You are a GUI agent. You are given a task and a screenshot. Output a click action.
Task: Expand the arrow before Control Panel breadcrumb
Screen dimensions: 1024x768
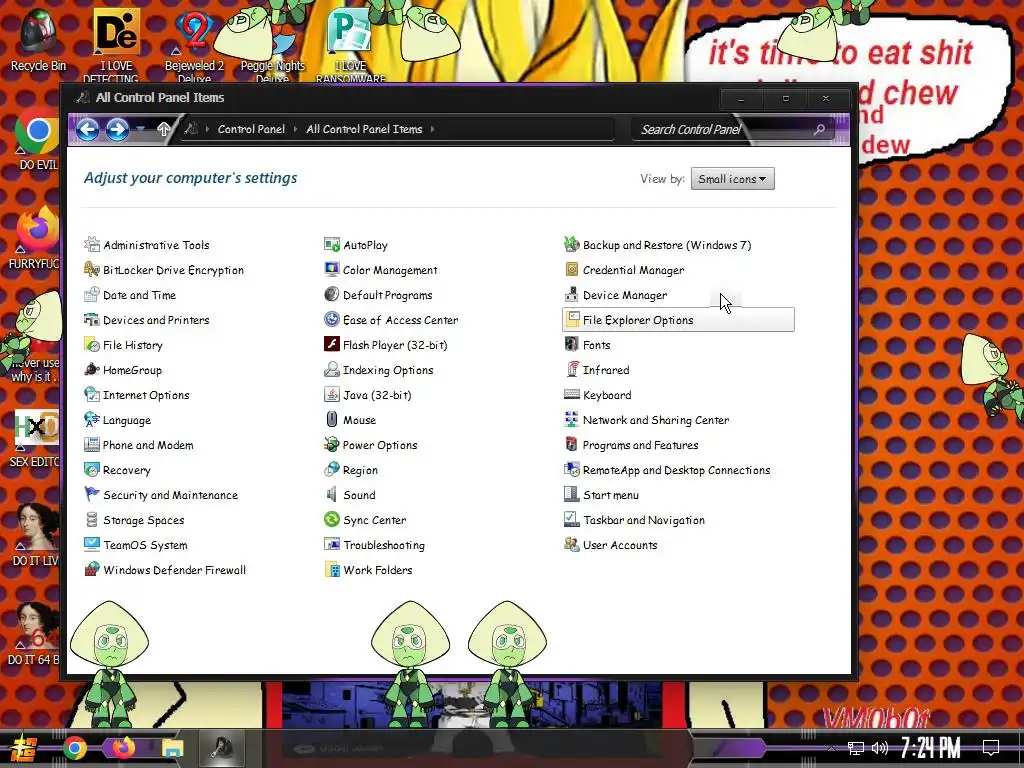pos(207,129)
